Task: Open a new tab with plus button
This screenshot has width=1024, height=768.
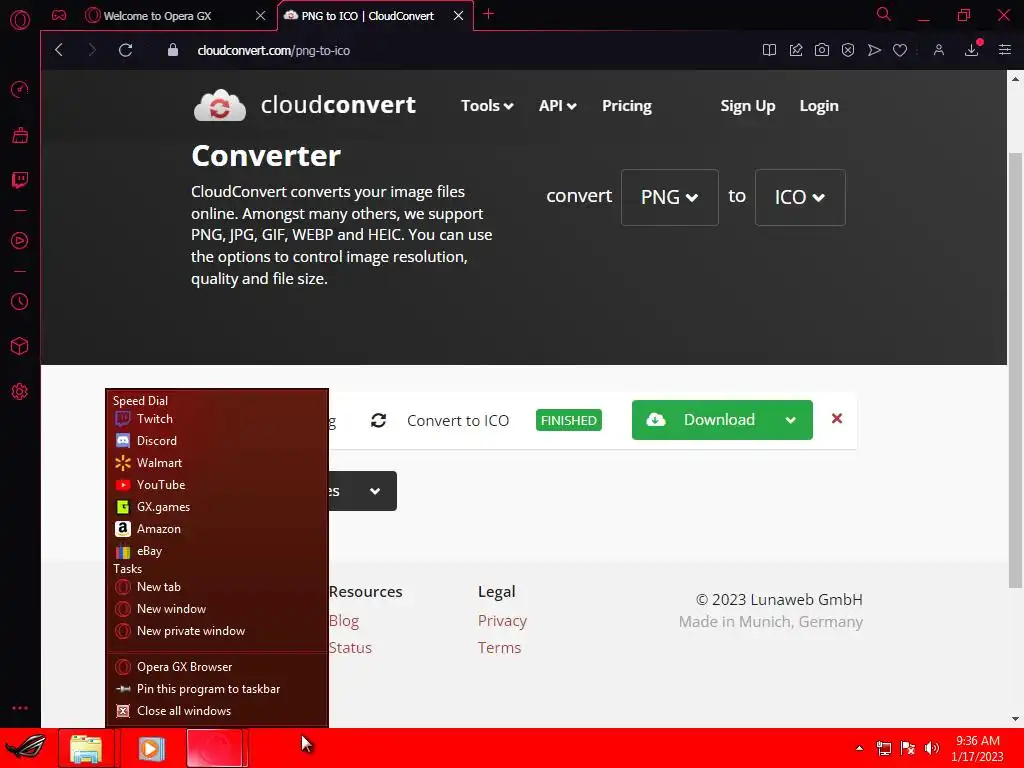Action: [488, 14]
